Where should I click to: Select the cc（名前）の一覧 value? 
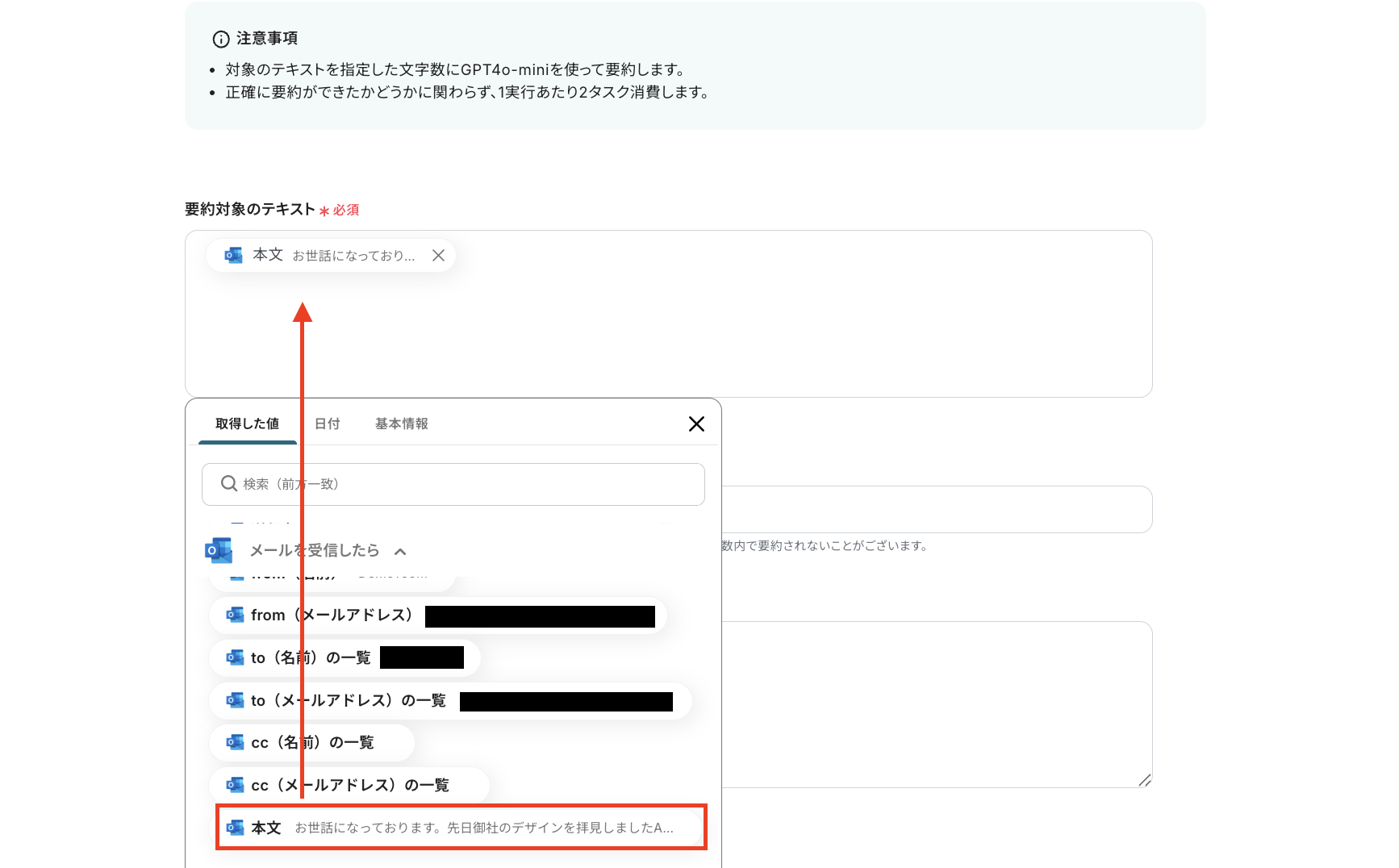pyautogui.click(x=311, y=743)
